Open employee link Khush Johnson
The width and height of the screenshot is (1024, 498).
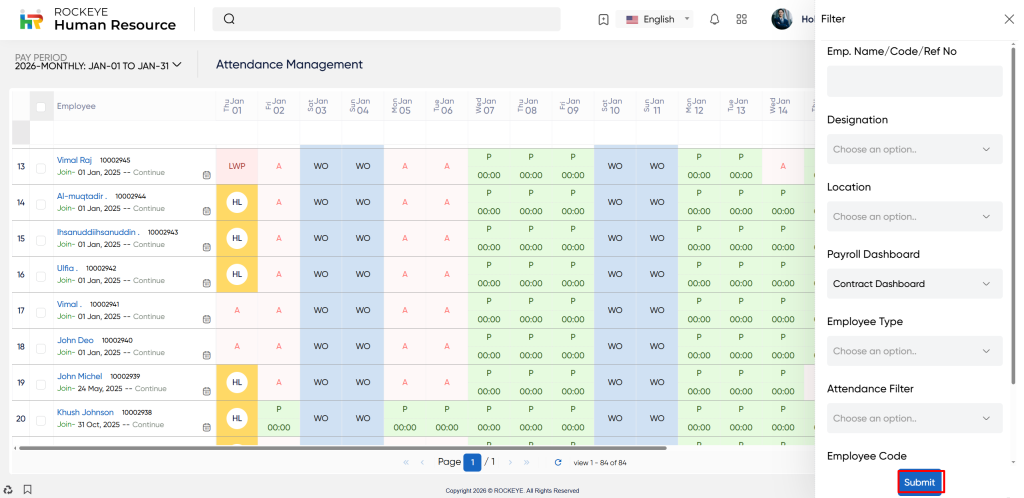(x=85, y=412)
